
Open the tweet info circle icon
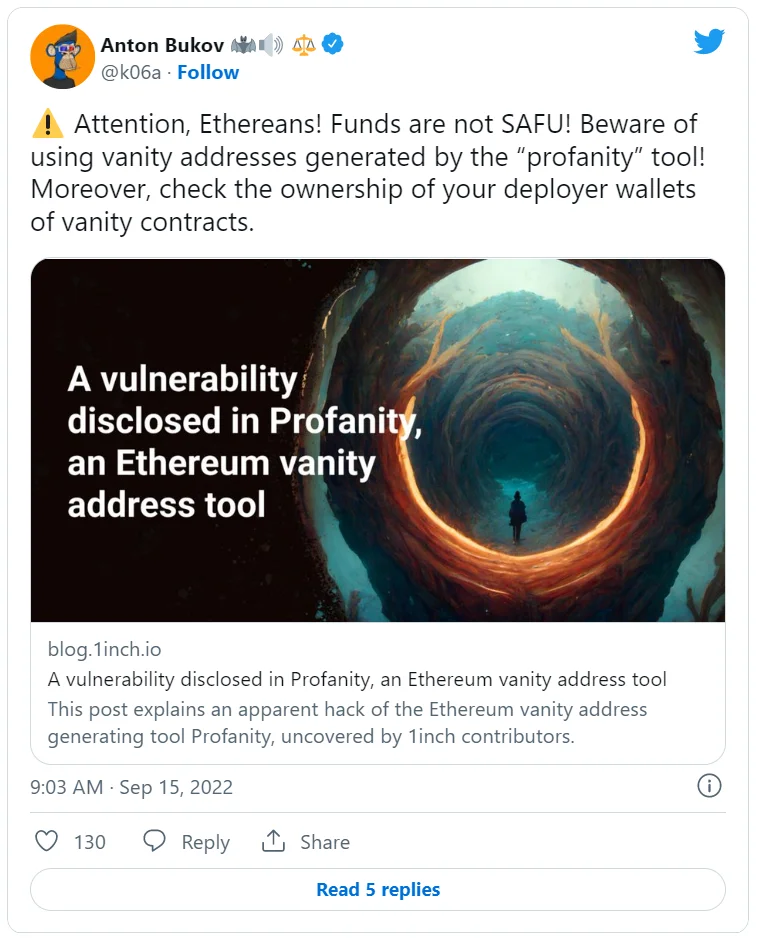pyautogui.click(x=708, y=786)
